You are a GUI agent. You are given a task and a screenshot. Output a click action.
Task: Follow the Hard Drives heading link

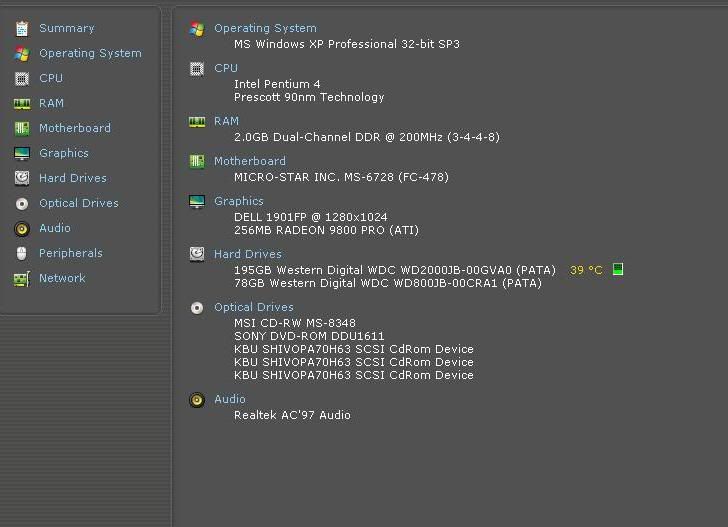[247, 254]
